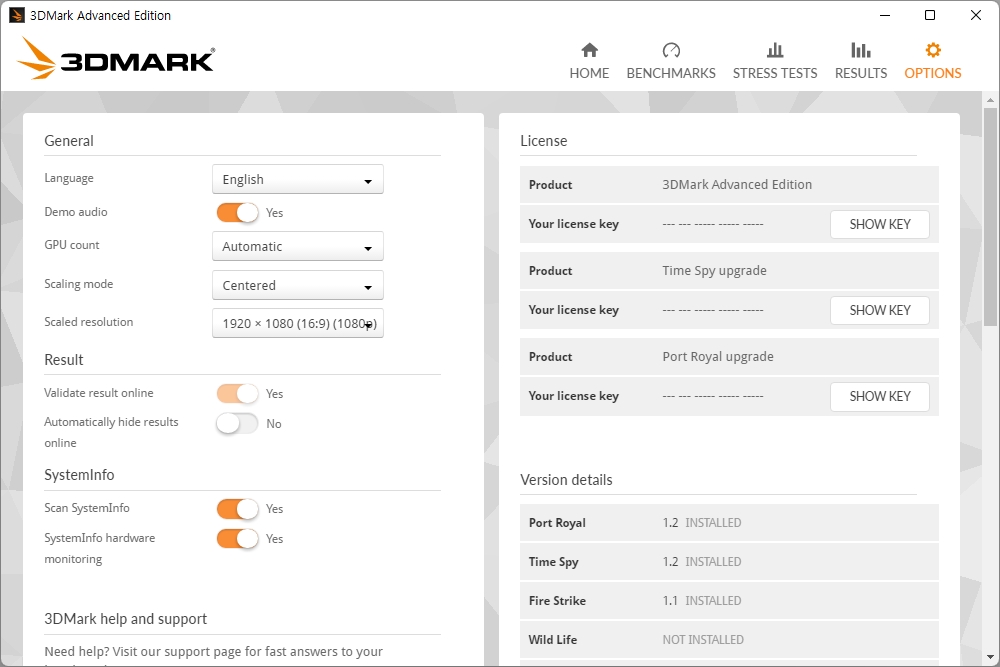Toggle SystemInfo hardware monitoring switch

237,538
